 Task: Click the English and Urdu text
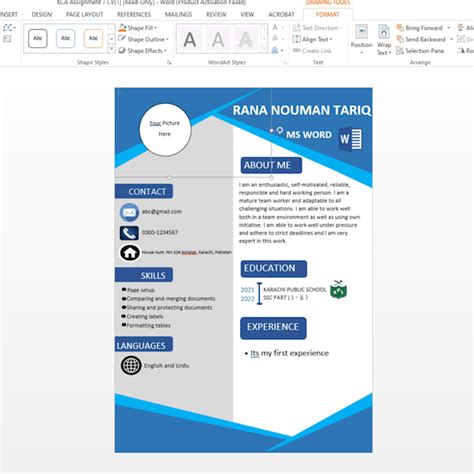tap(167, 365)
